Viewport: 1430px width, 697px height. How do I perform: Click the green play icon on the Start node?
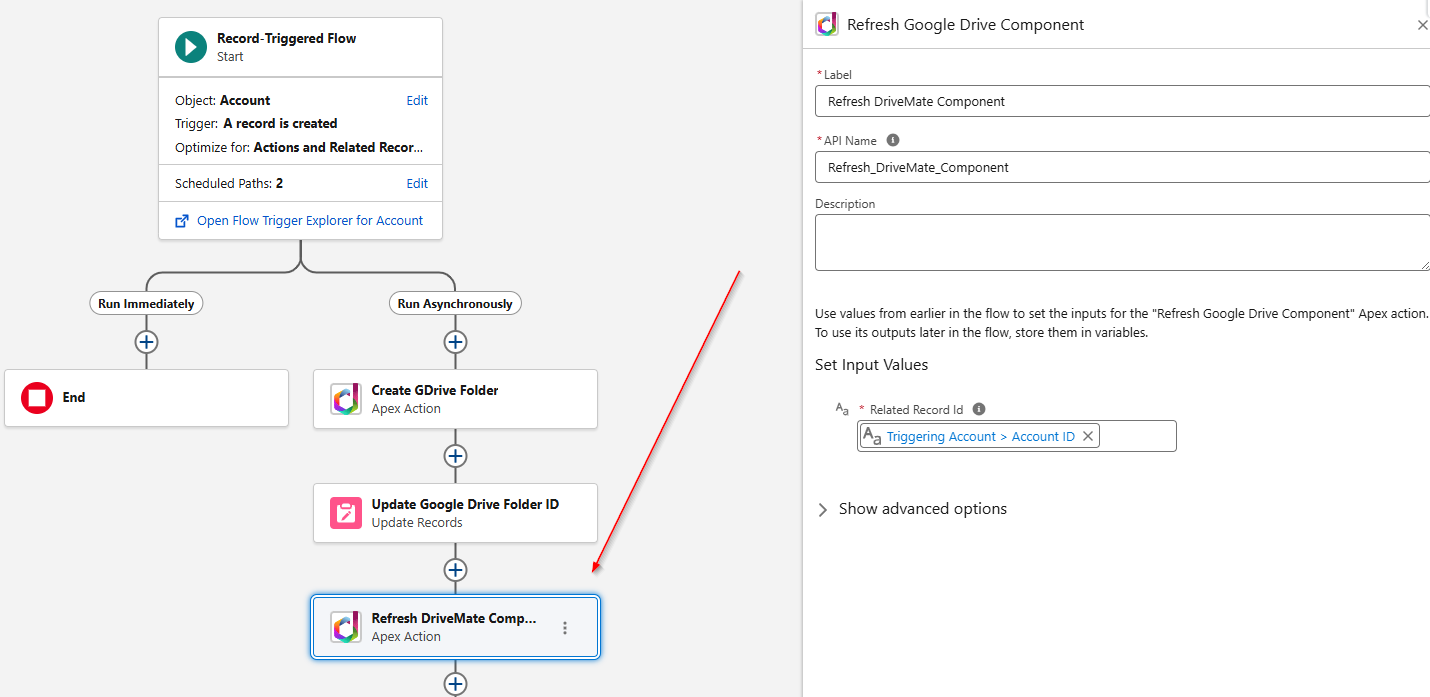click(x=190, y=46)
